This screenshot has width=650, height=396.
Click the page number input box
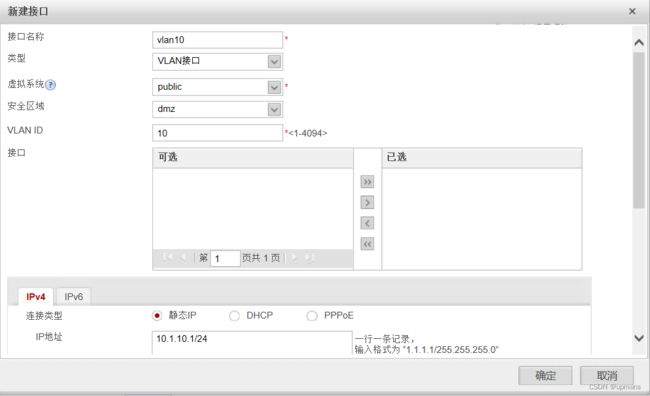pos(225,258)
